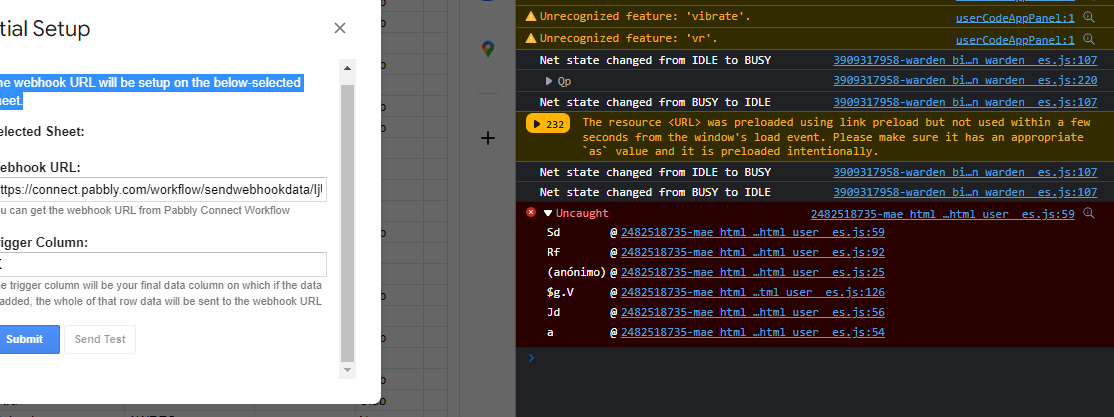Expand the Qp console object
The height and width of the screenshot is (417, 1114).
(549, 81)
